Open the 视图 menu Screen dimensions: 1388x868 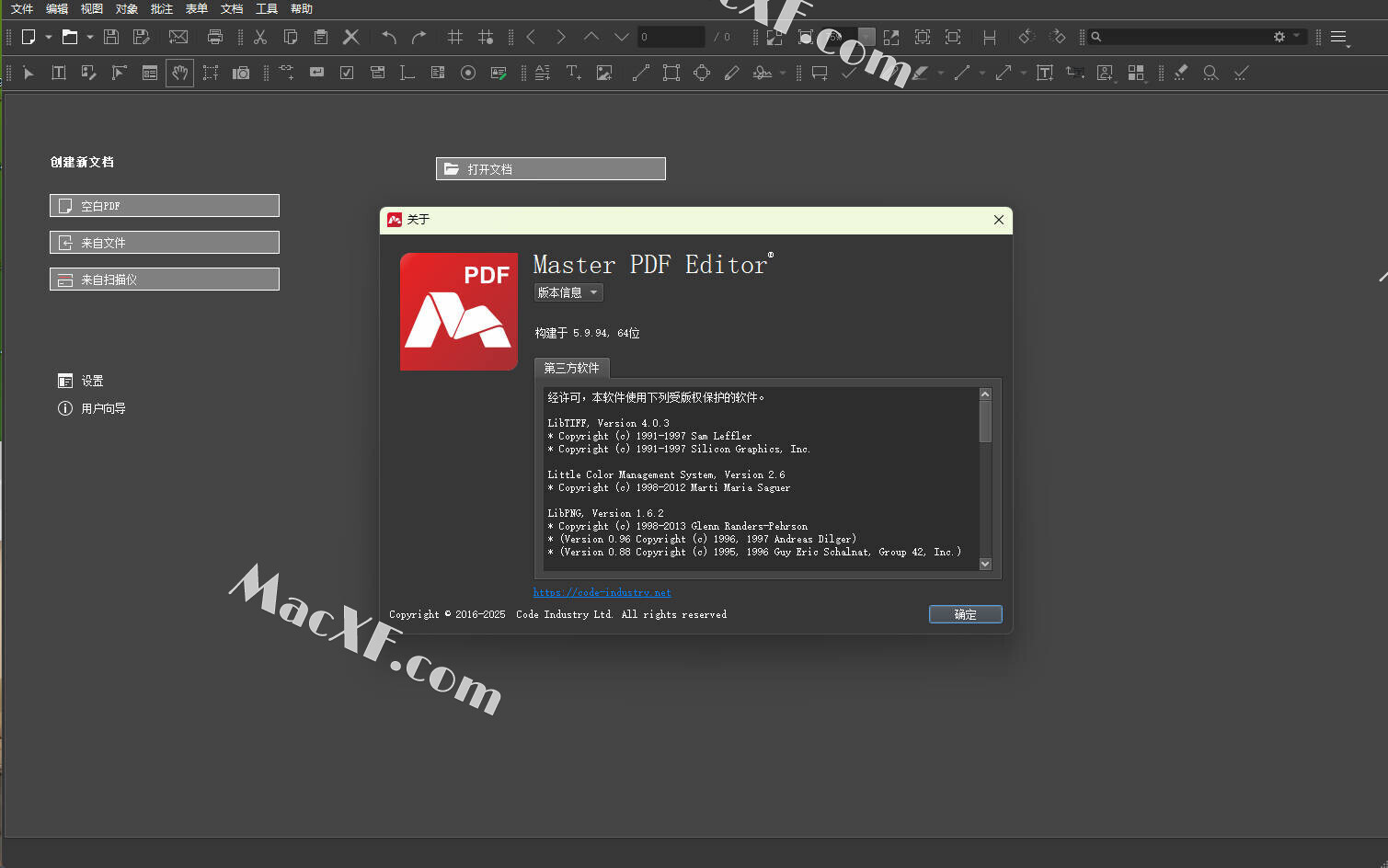(x=92, y=8)
